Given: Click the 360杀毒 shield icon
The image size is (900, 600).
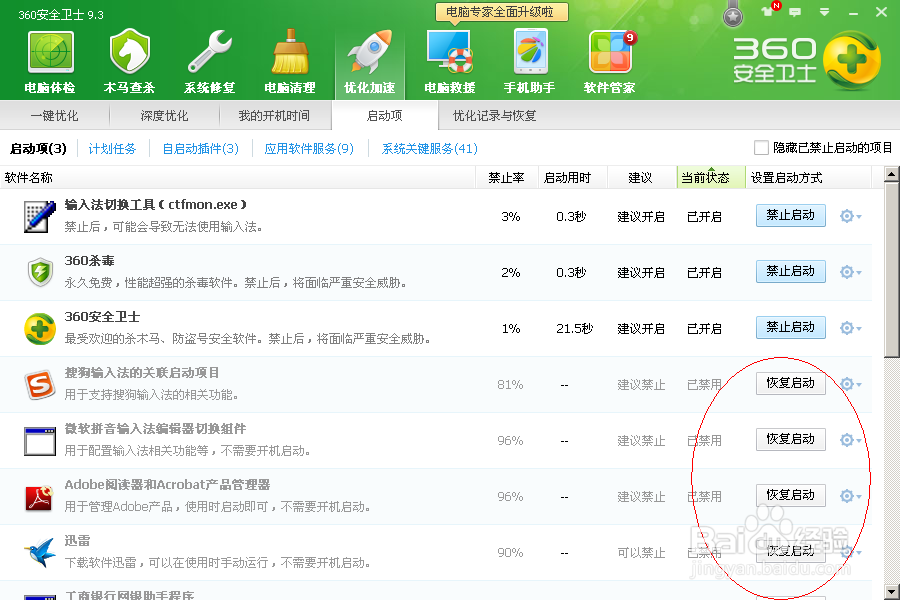Looking at the screenshot, I should pyautogui.click(x=40, y=272).
